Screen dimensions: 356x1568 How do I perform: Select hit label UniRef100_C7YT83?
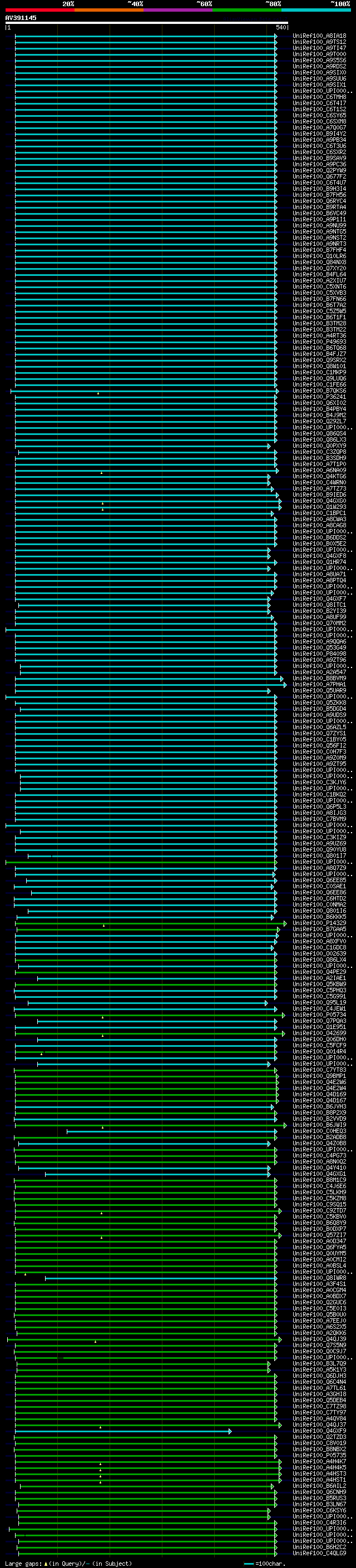point(319,1070)
